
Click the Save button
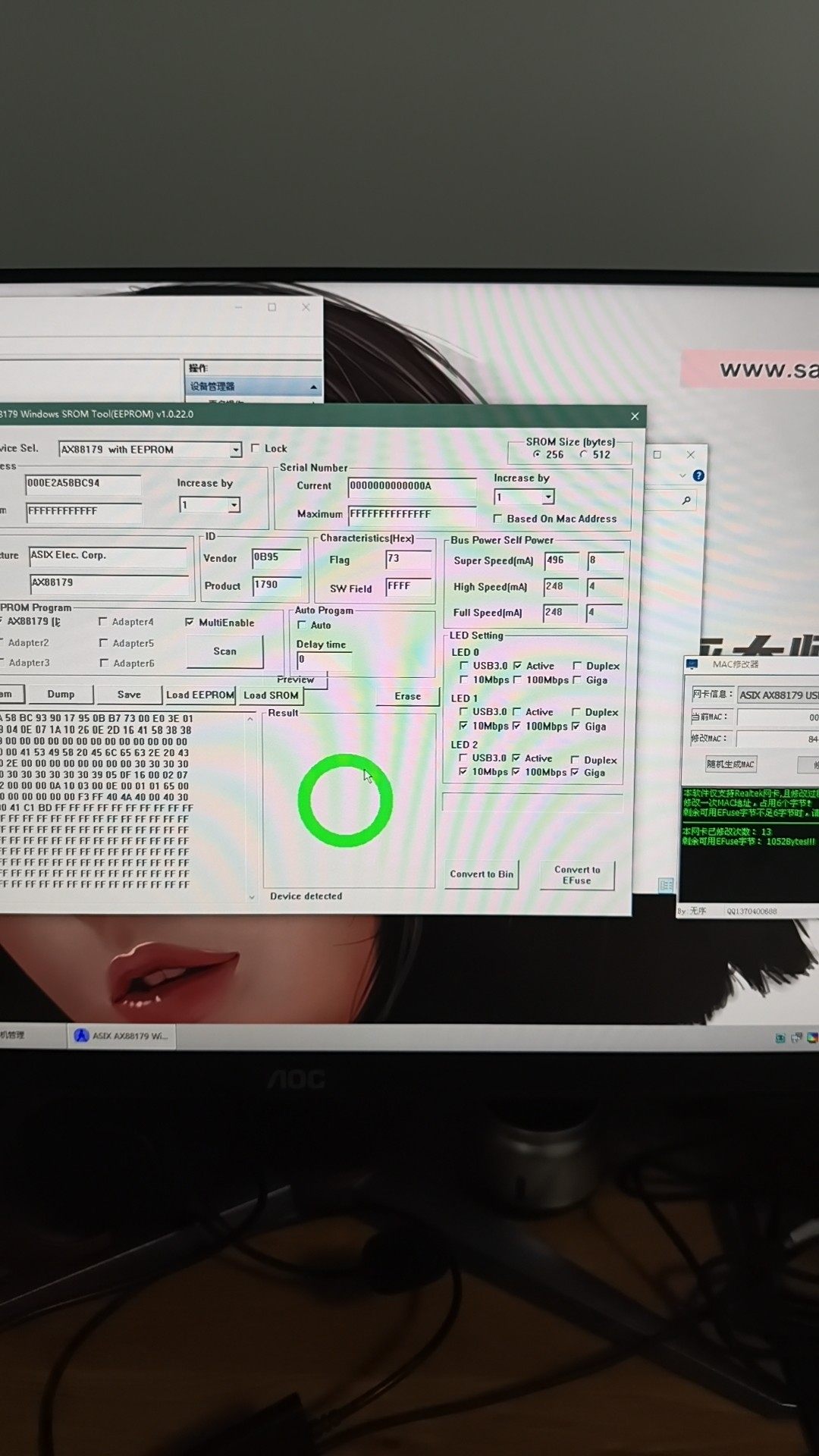[x=129, y=694]
